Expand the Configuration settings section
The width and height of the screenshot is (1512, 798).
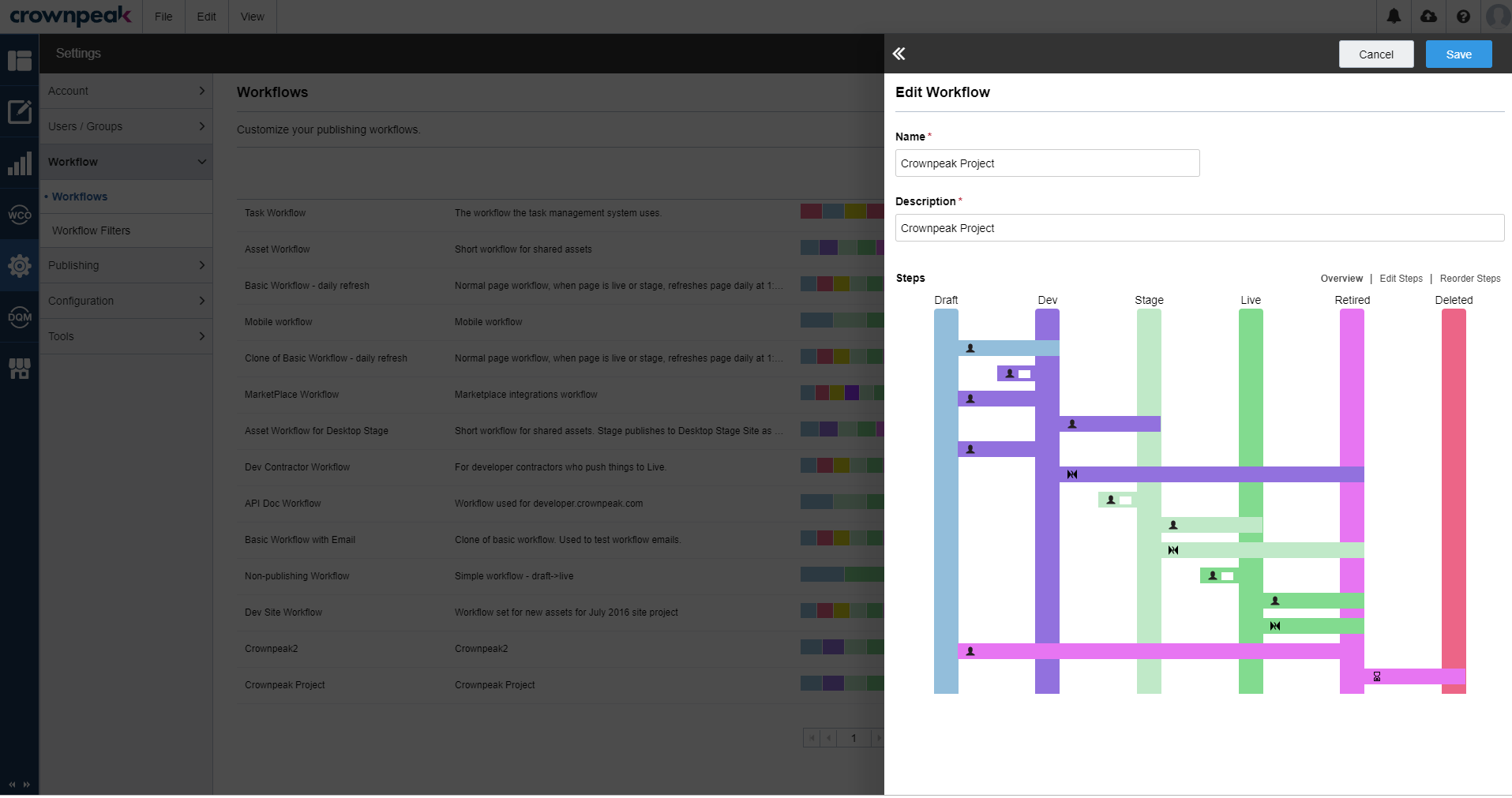click(126, 301)
